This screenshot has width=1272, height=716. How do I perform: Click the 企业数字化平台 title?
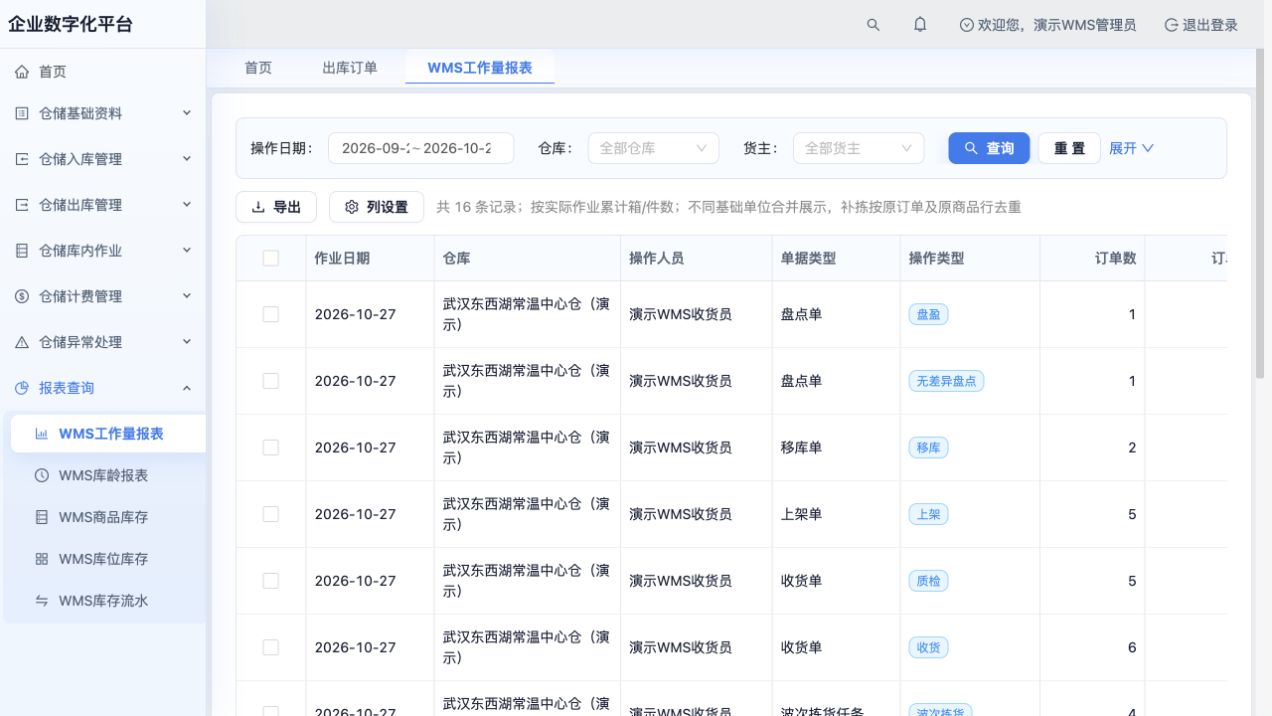point(70,25)
